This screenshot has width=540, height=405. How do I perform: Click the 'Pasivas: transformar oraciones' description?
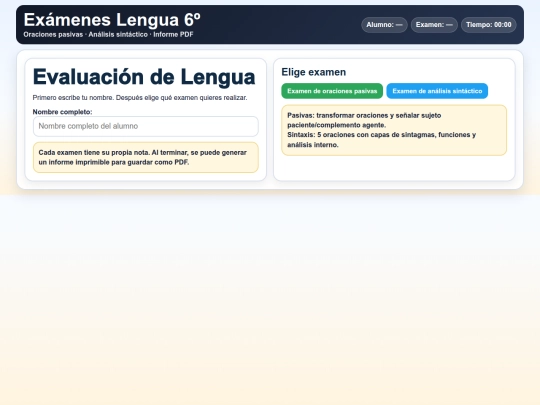coord(364,120)
